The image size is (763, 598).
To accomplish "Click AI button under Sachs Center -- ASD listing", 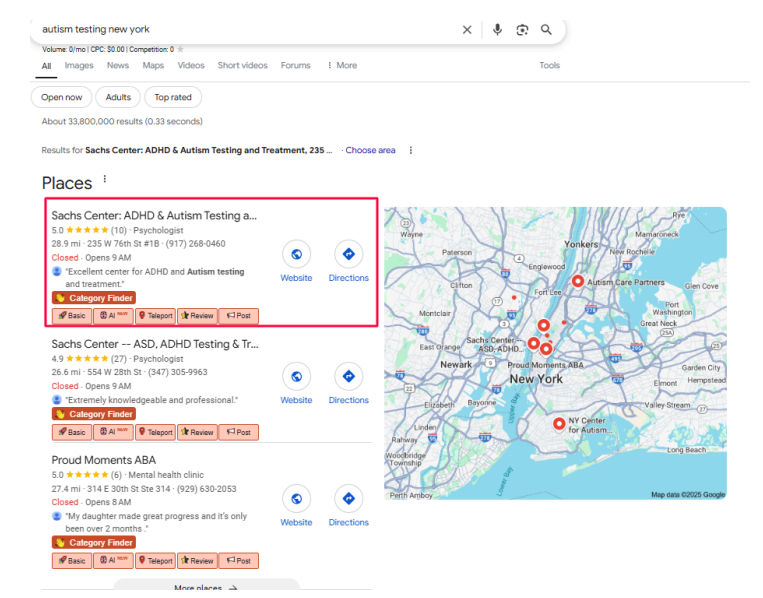I will (113, 432).
